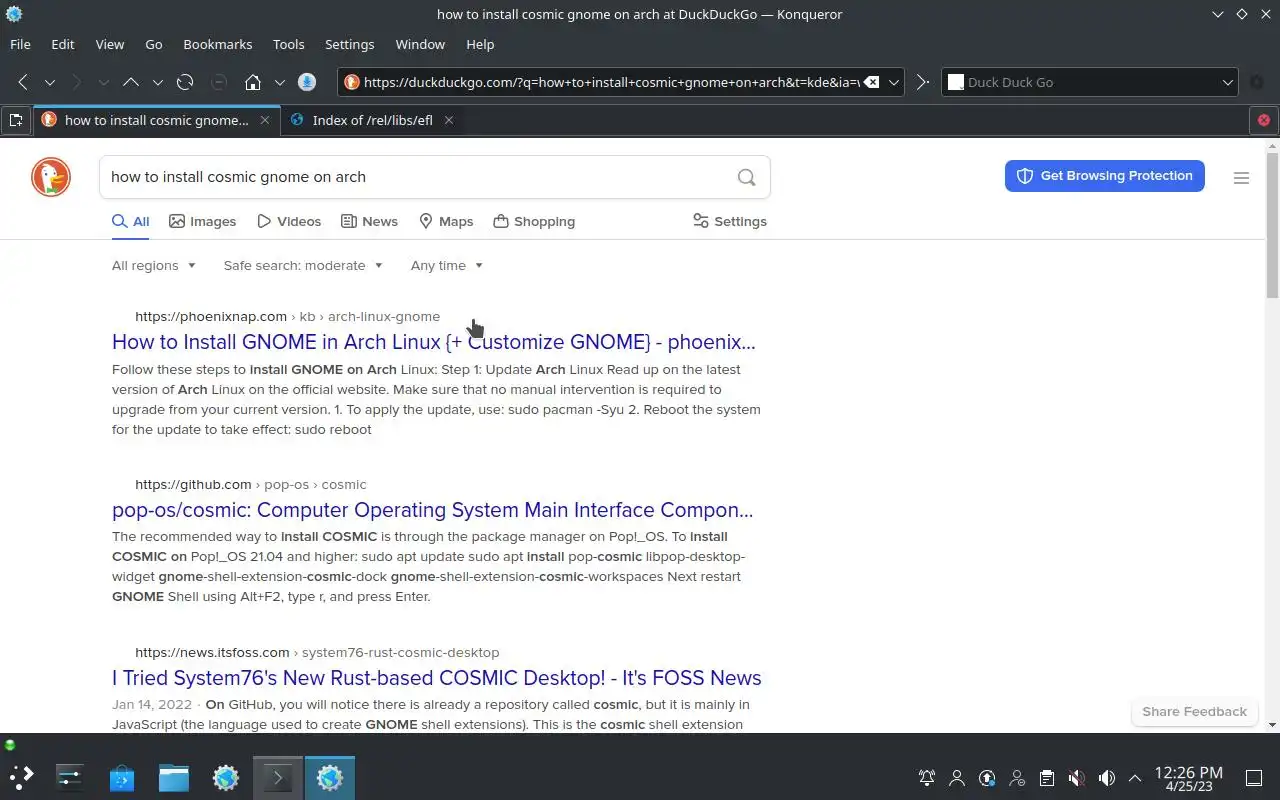
Task: Open the DuckDuckGo hamburger menu
Action: point(1241,178)
